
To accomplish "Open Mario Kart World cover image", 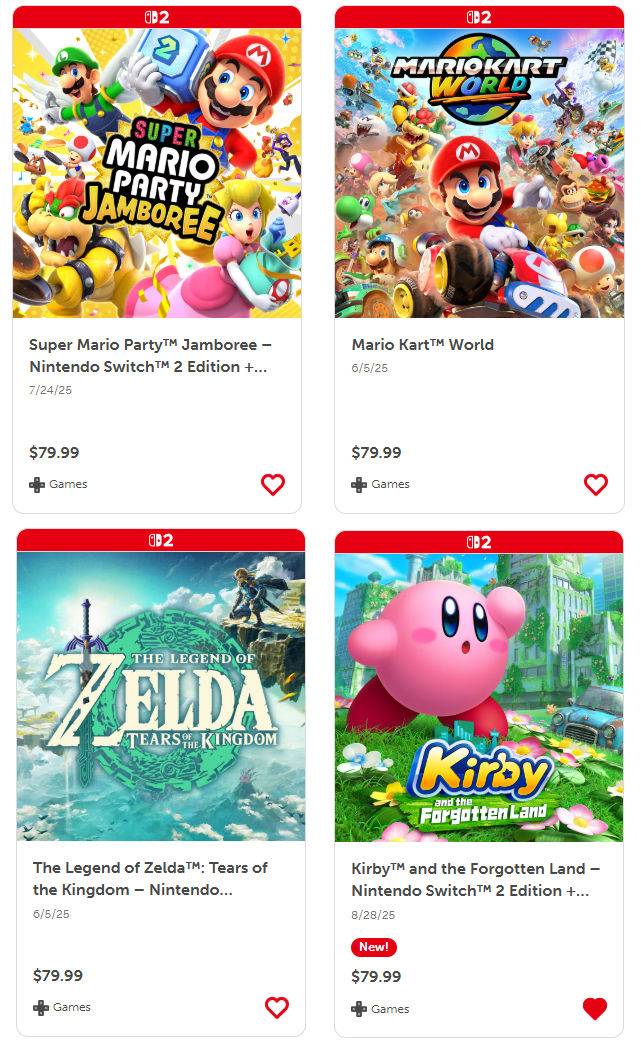I will [x=479, y=173].
